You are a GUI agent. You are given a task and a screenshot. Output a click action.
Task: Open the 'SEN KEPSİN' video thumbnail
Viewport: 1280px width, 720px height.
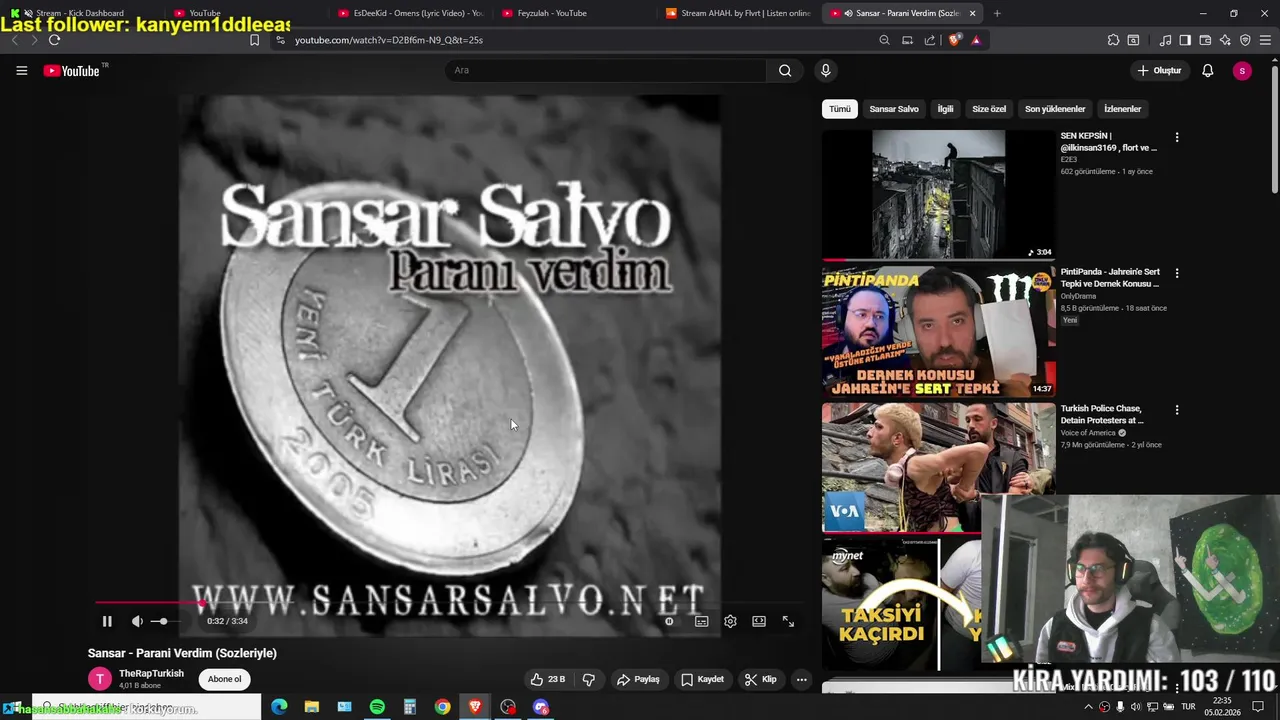click(938, 194)
